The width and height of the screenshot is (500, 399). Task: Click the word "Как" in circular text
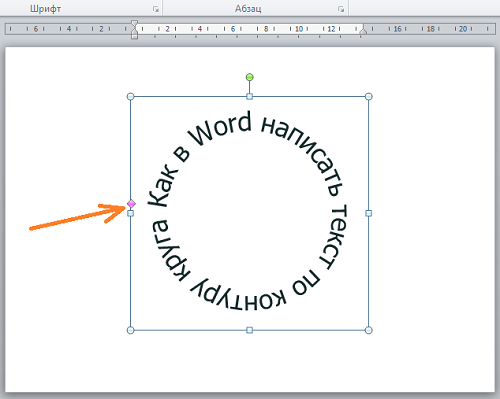pos(163,185)
